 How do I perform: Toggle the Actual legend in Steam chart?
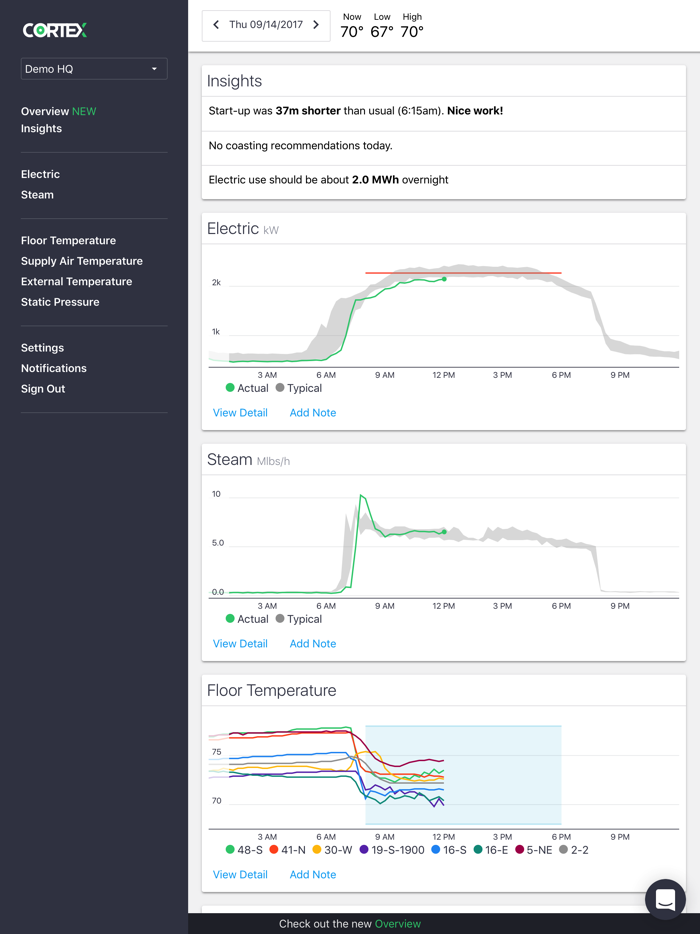(x=230, y=619)
